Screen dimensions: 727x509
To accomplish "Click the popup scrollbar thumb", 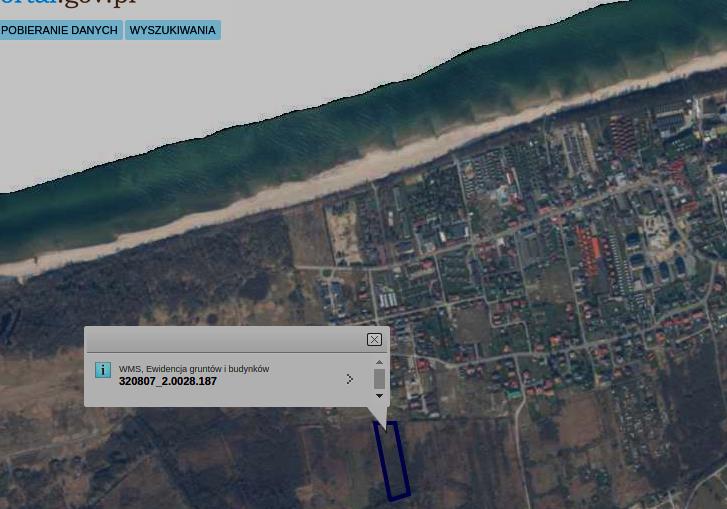I will [379, 379].
